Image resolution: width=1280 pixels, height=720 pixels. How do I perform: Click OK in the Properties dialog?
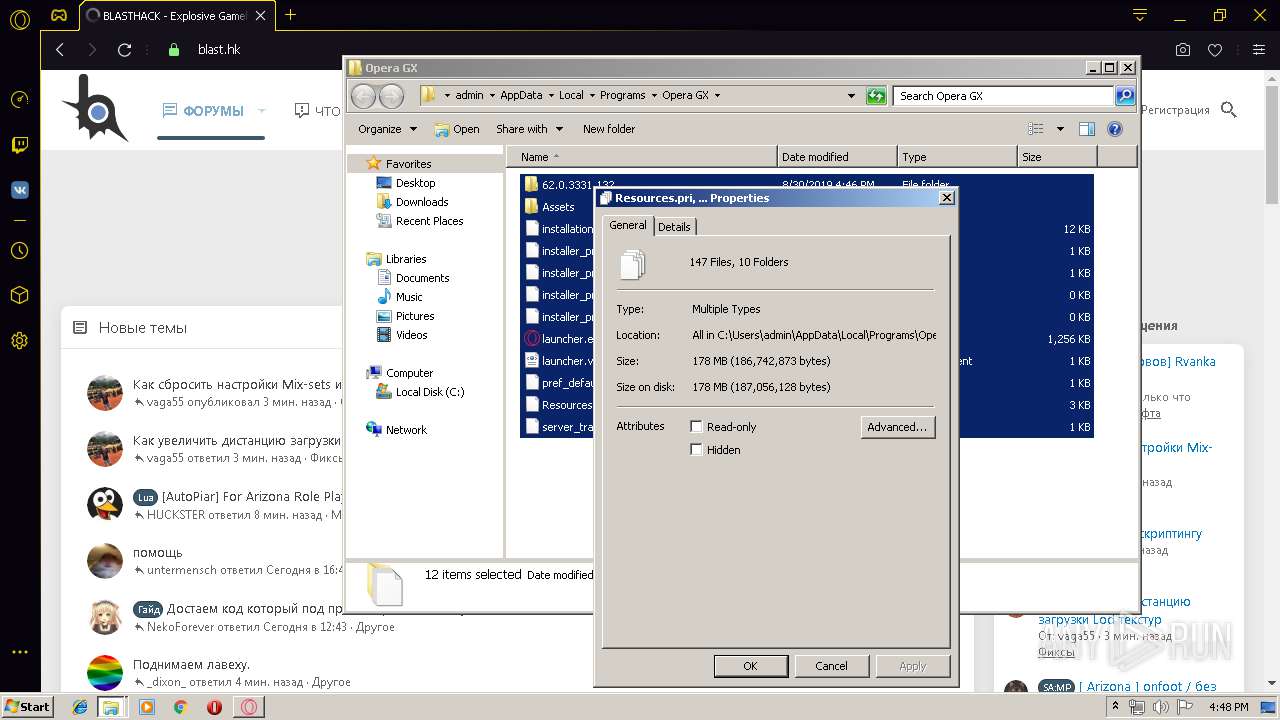pos(750,666)
